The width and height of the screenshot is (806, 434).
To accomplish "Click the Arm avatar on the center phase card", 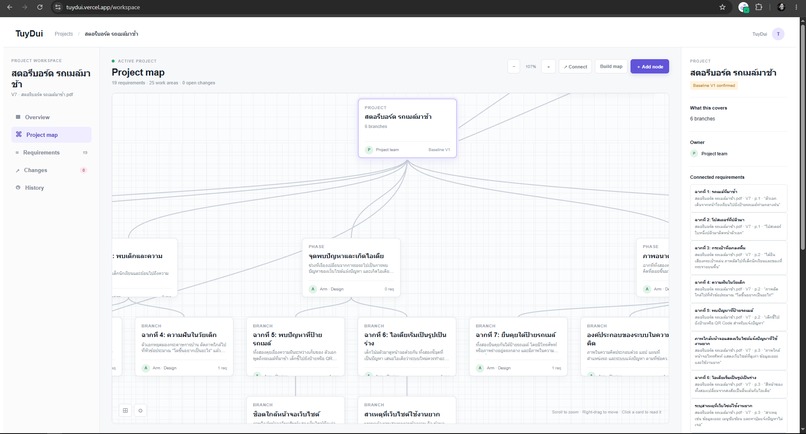I will click(x=313, y=289).
